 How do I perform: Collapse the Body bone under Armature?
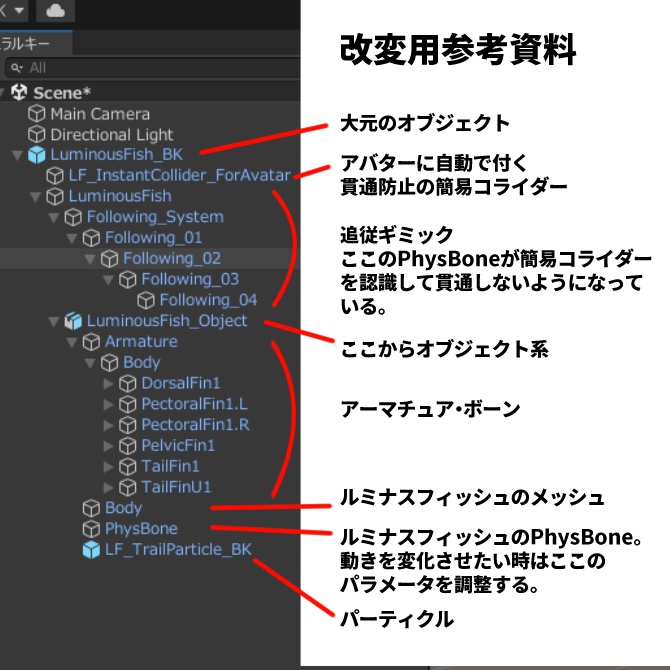click(90, 363)
